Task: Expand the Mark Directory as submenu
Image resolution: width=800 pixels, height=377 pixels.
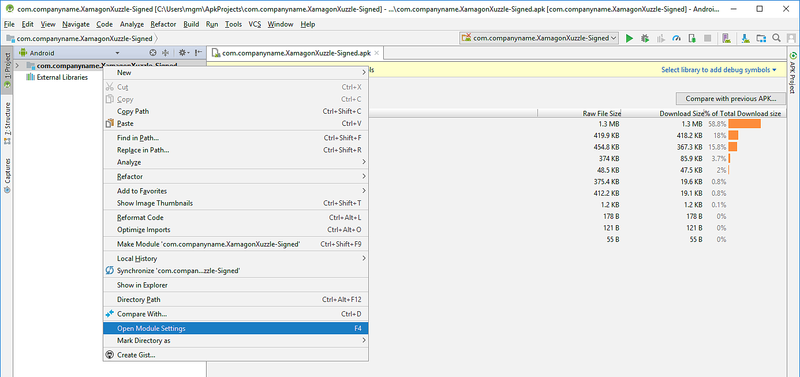Action: tap(235, 340)
